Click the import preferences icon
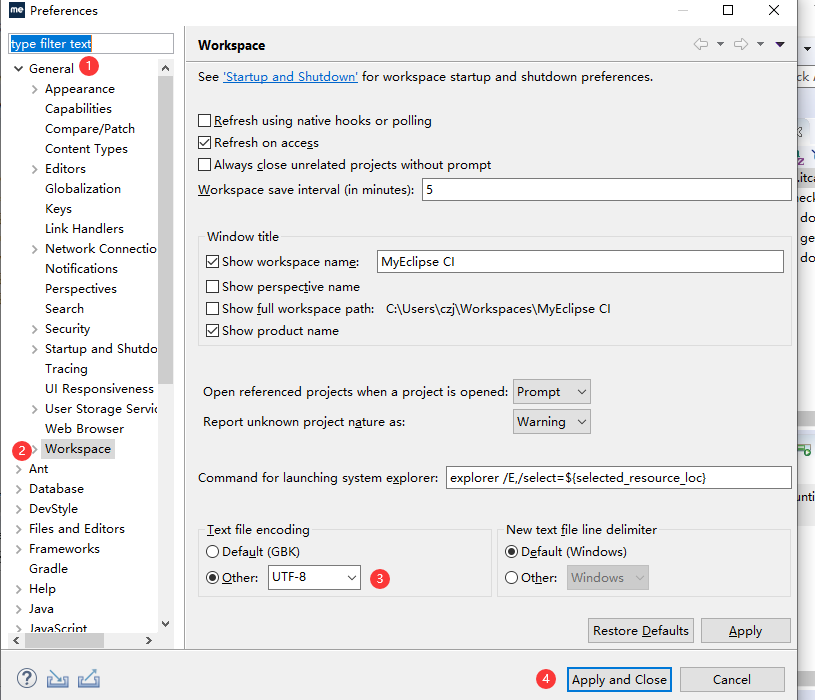Viewport: 815px width, 700px height. coord(57,679)
